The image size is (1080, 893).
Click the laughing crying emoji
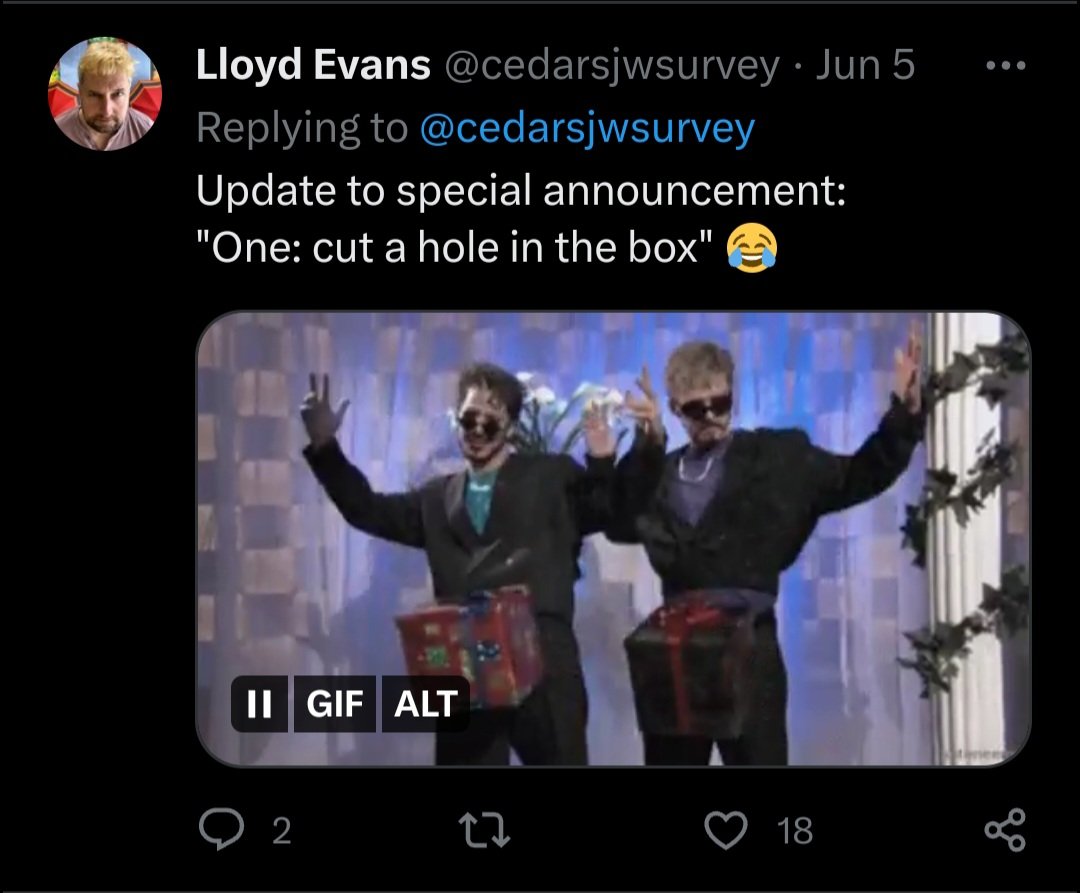(752, 248)
